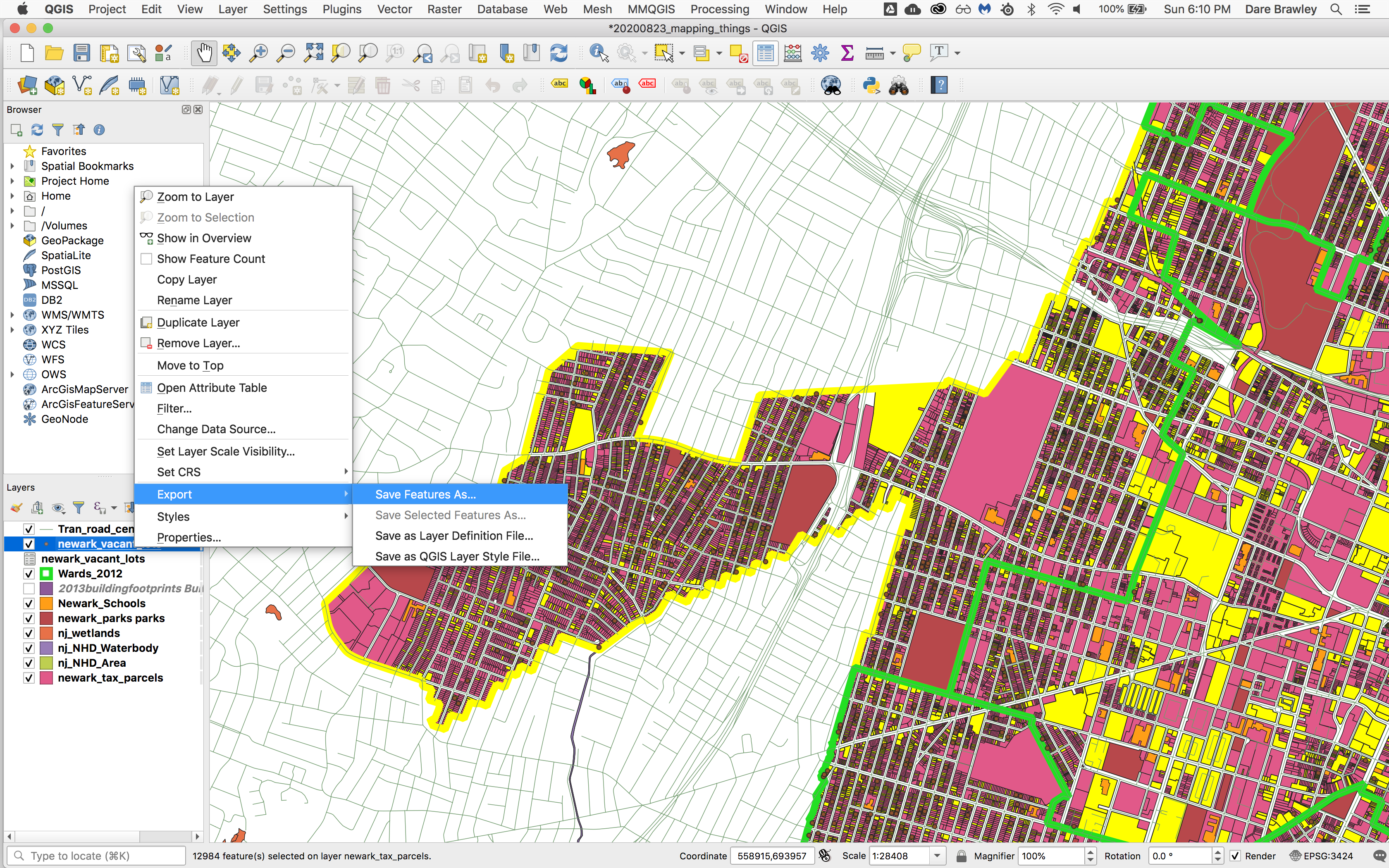Viewport: 1389px width, 868px height.
Task: Open the Scale dropdown arrow
Action: coord(937,856)
